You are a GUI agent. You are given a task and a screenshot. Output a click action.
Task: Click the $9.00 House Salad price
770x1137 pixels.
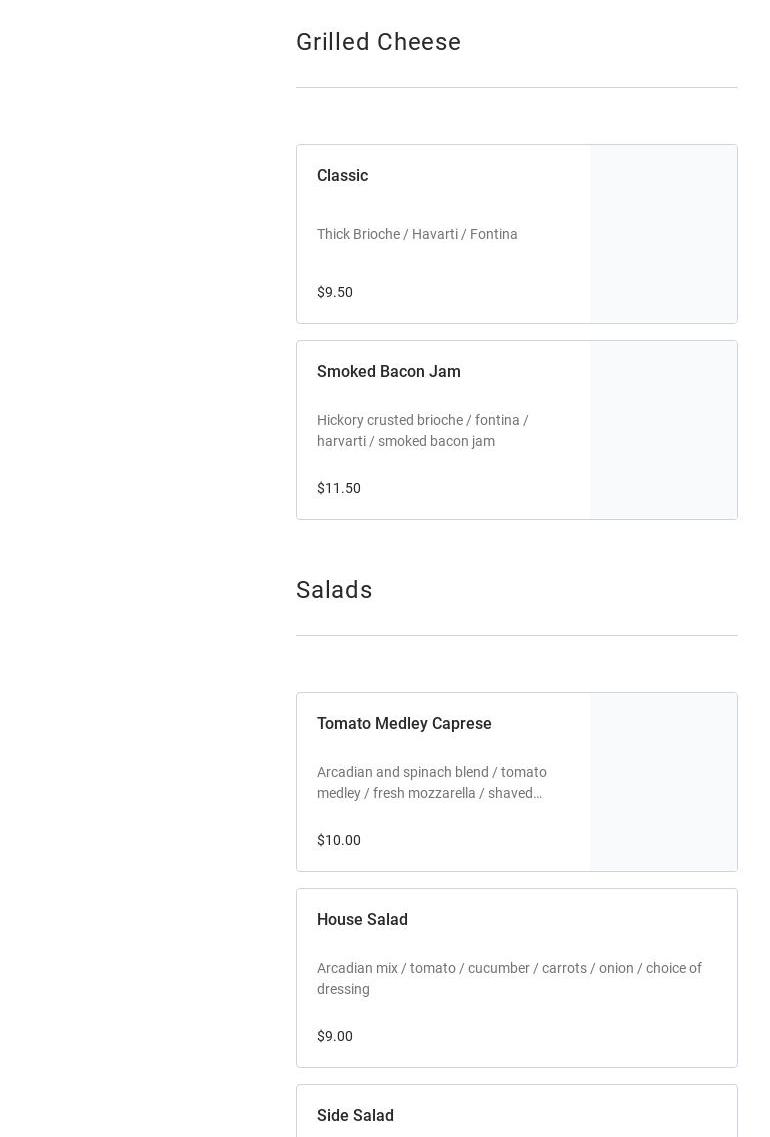(335, 1036)
